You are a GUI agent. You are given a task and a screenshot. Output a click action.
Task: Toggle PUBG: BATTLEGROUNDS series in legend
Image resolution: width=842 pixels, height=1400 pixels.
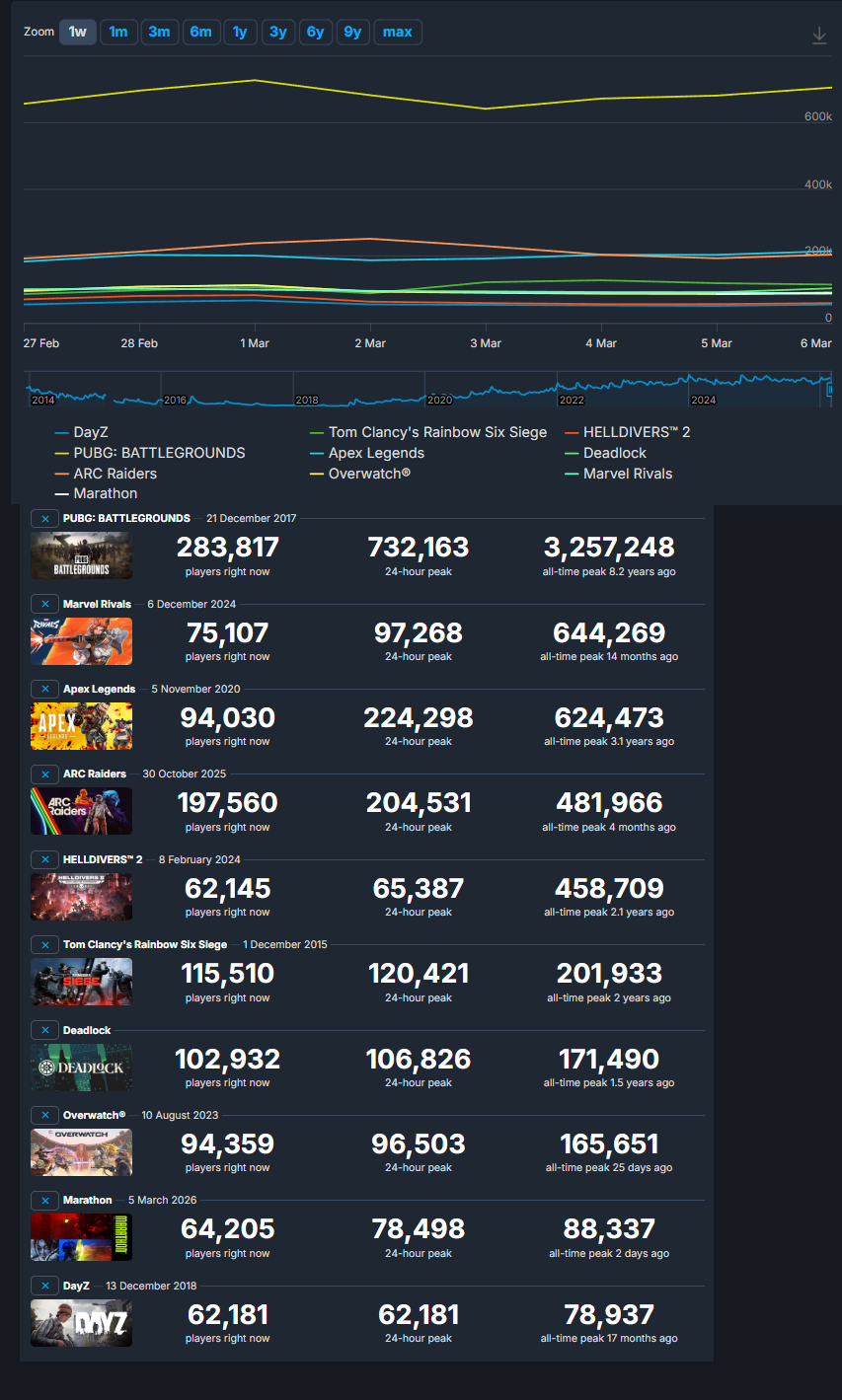[x=150, y=453]
